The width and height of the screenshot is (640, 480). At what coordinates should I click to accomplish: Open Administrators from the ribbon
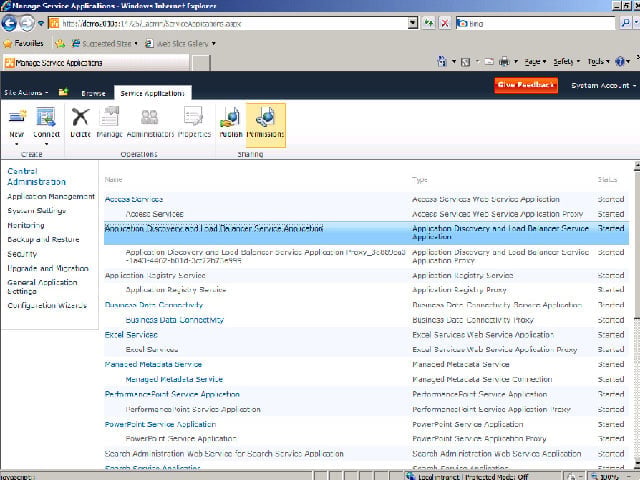[150, 117]
